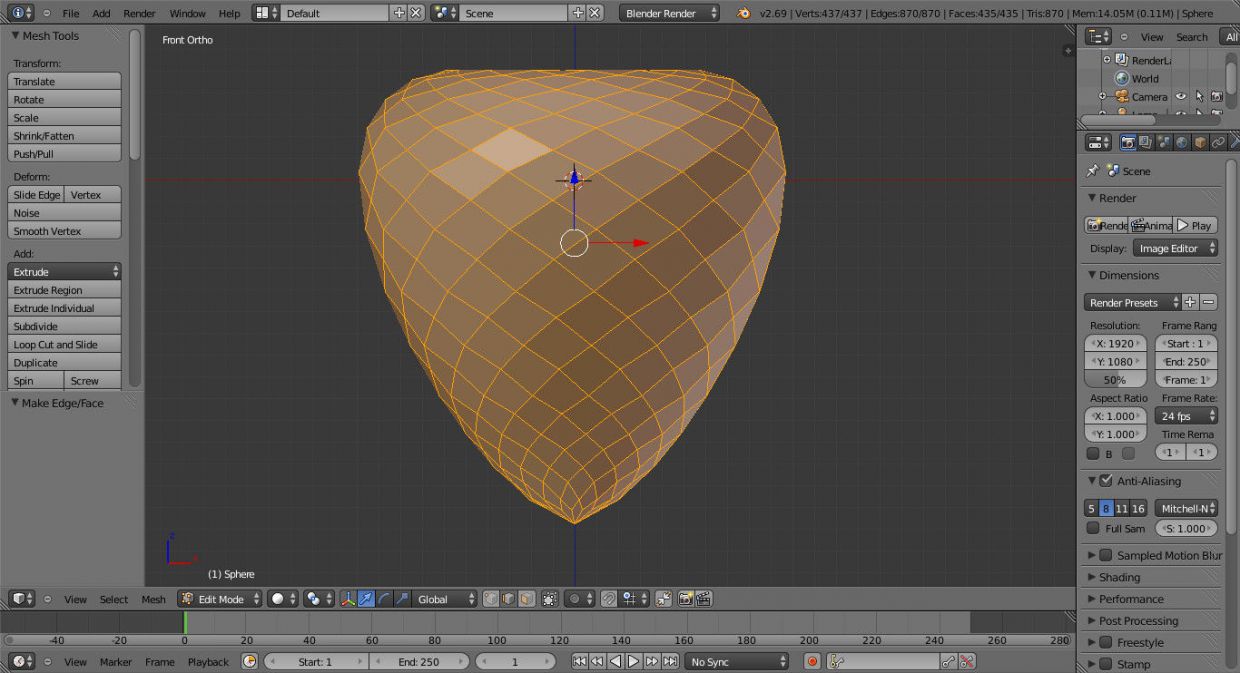Toggle snap during transform magnet icon
Image resolution: width=1240 pixels, height=673 pixels.
[608, 599]
